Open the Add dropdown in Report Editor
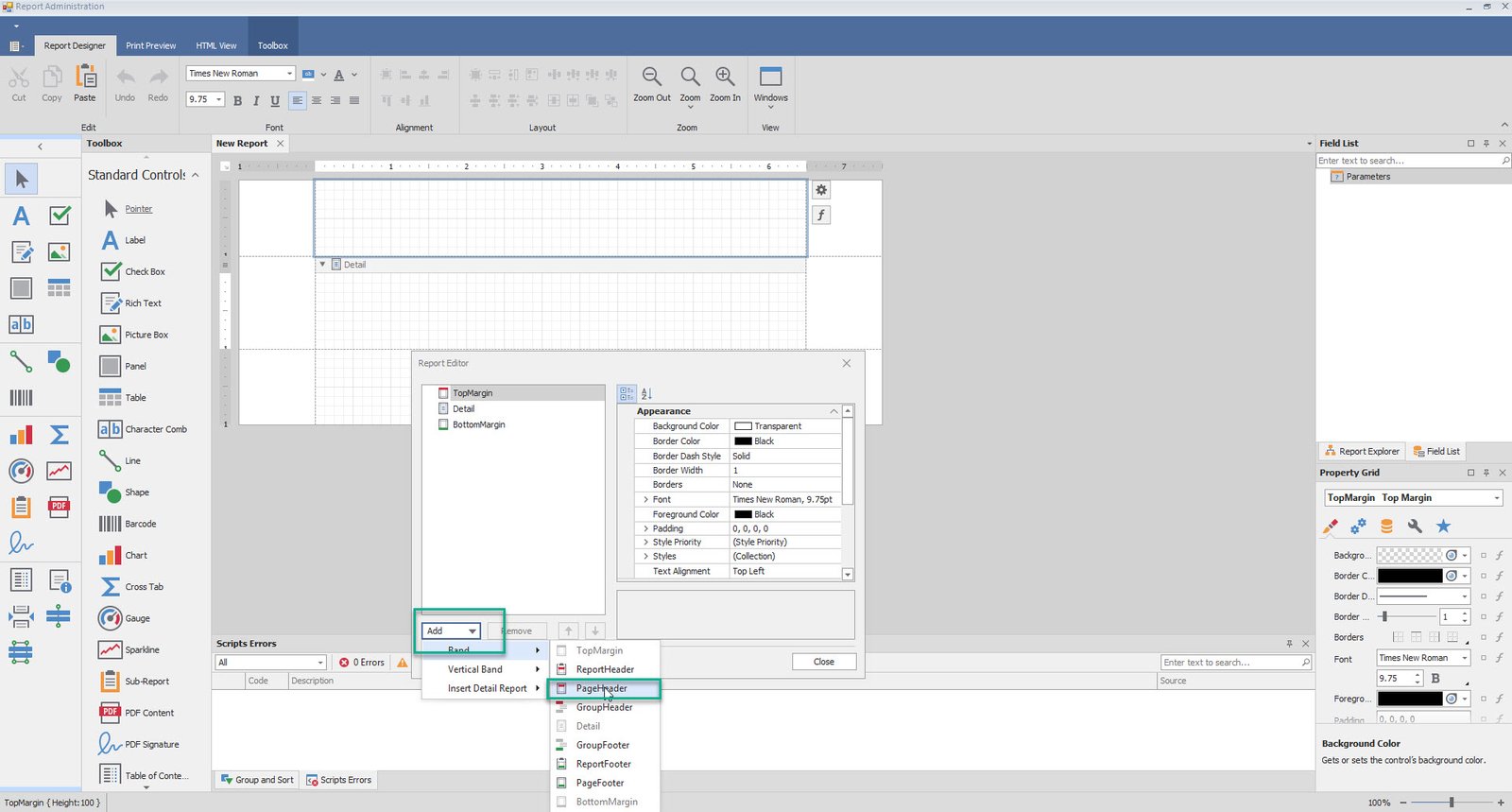This screenshot has width=1512, height=812. pyautogui.click(x=451, y=631)
